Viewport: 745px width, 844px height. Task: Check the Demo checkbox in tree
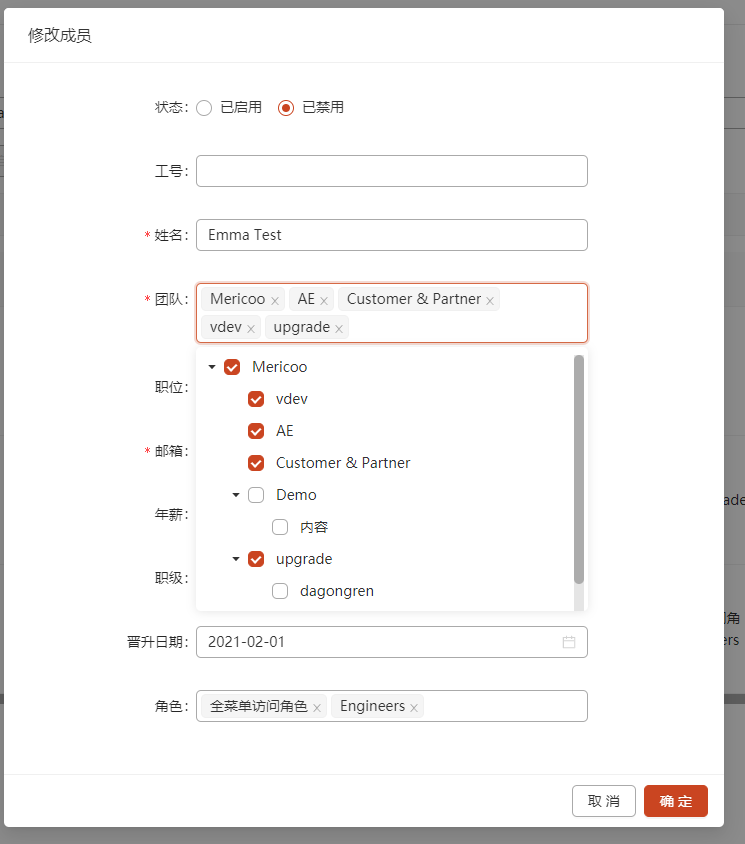tap(256, 495)
